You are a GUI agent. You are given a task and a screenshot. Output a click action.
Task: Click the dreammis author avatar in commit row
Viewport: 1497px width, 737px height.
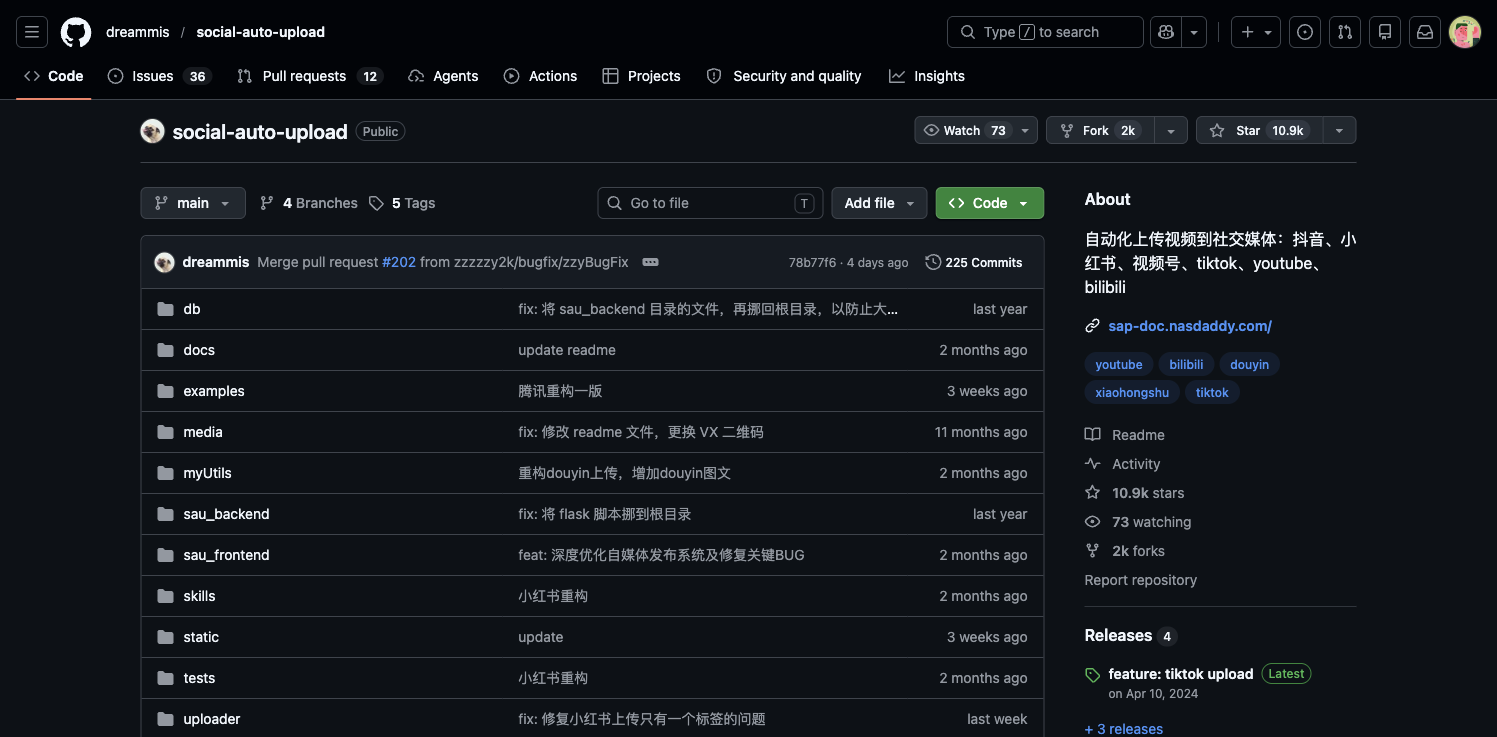[165, 262]
